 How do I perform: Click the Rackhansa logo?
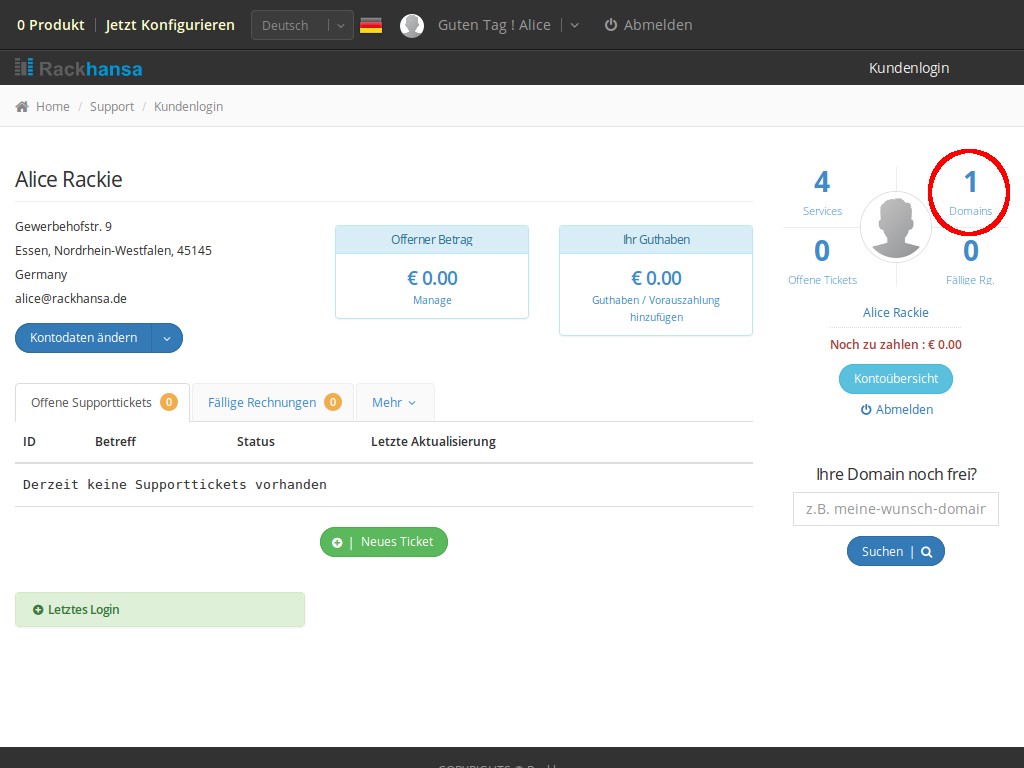coord(78,68)
